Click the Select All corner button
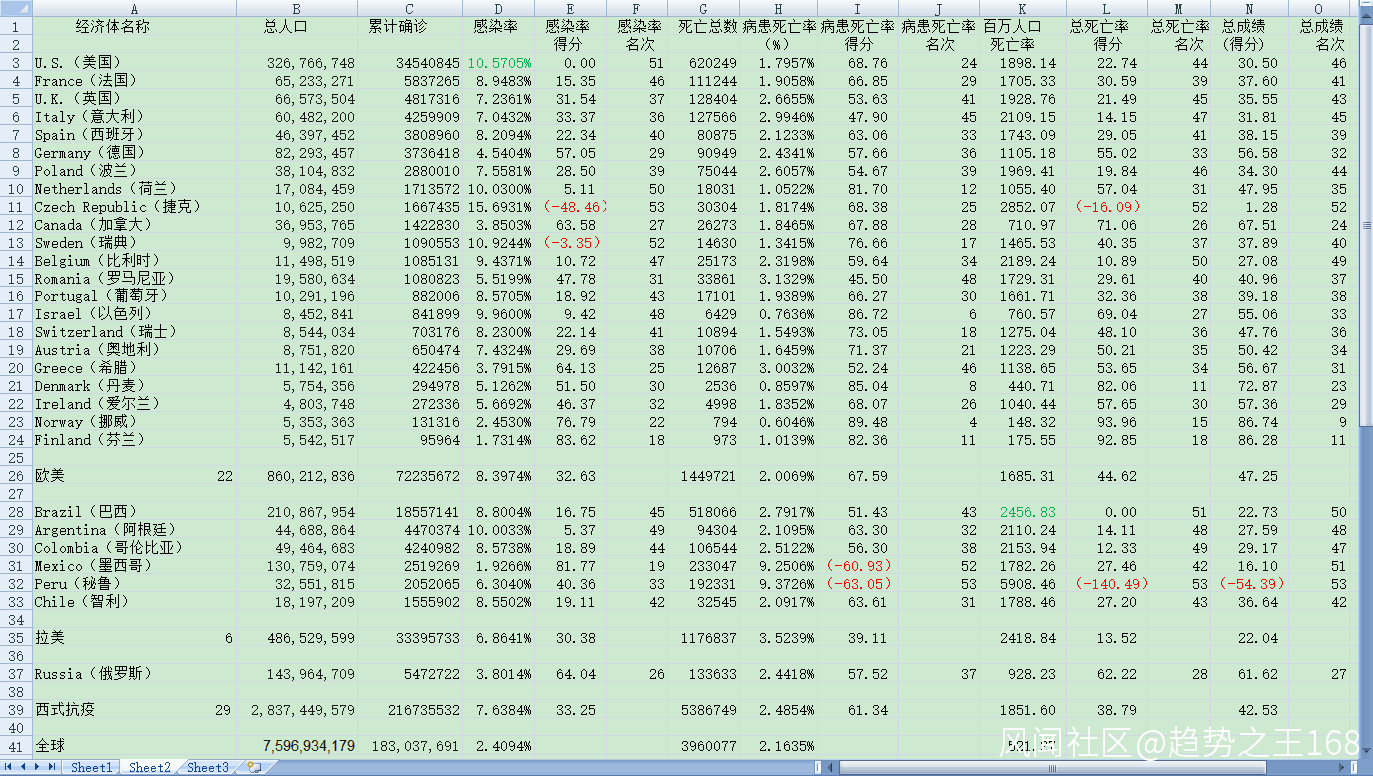This screenshot has height=776, width=1373. 15,8
